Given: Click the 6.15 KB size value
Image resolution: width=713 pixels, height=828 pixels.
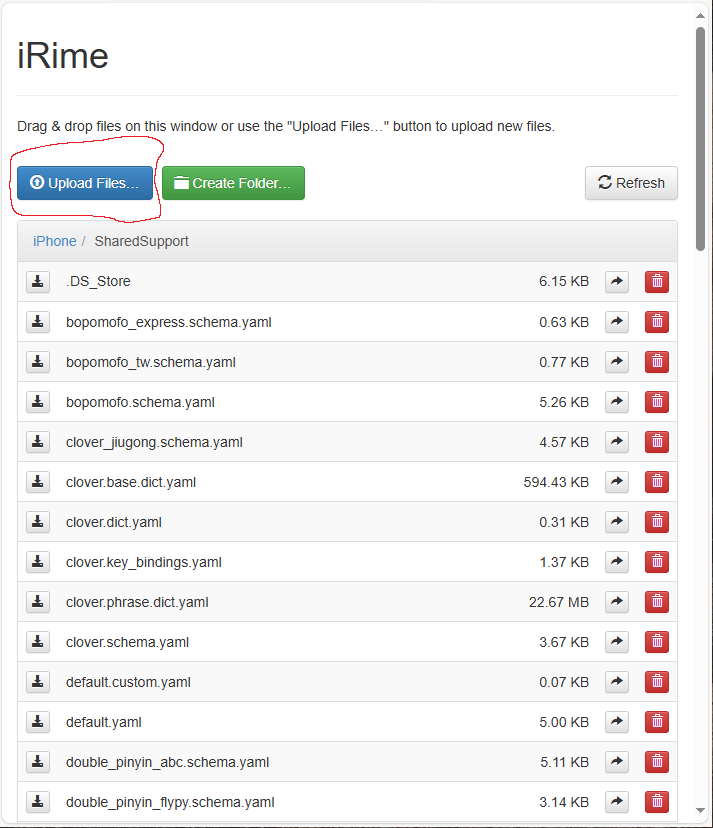Looking at the screenshot, I should tap(564, 281).
